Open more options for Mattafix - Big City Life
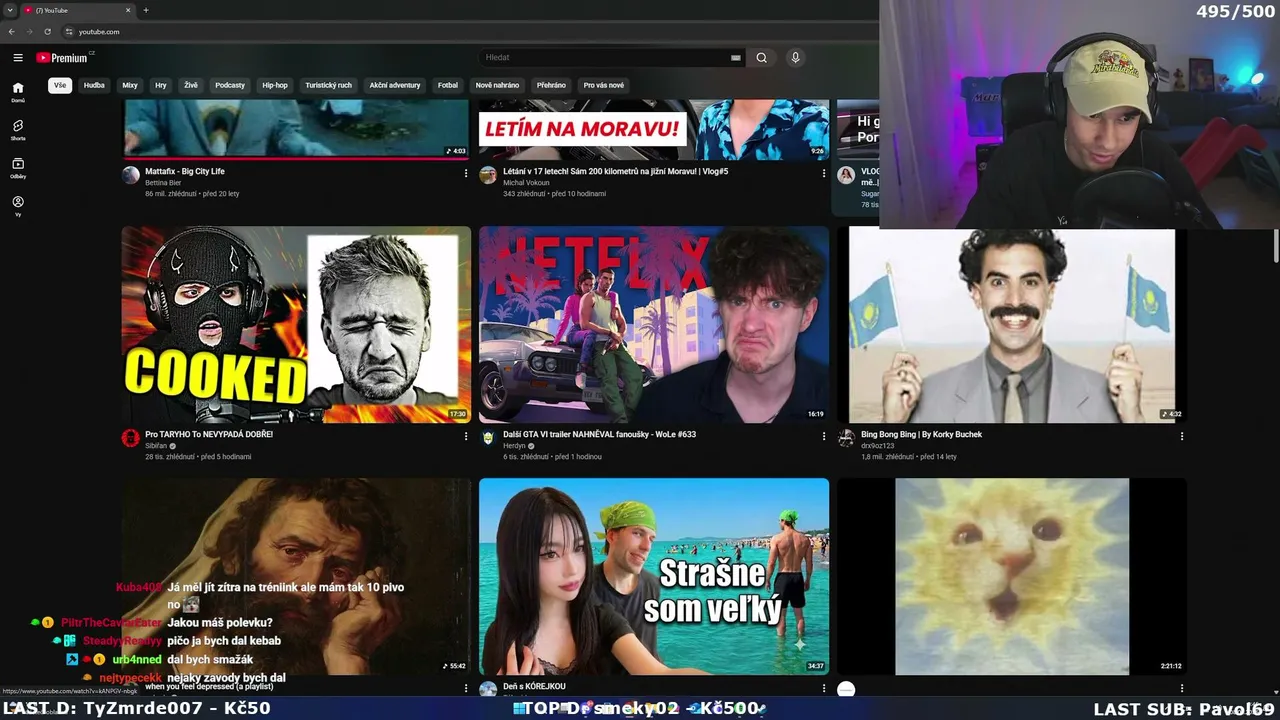This screenshot has width=1280, height=720. (465, 173)
